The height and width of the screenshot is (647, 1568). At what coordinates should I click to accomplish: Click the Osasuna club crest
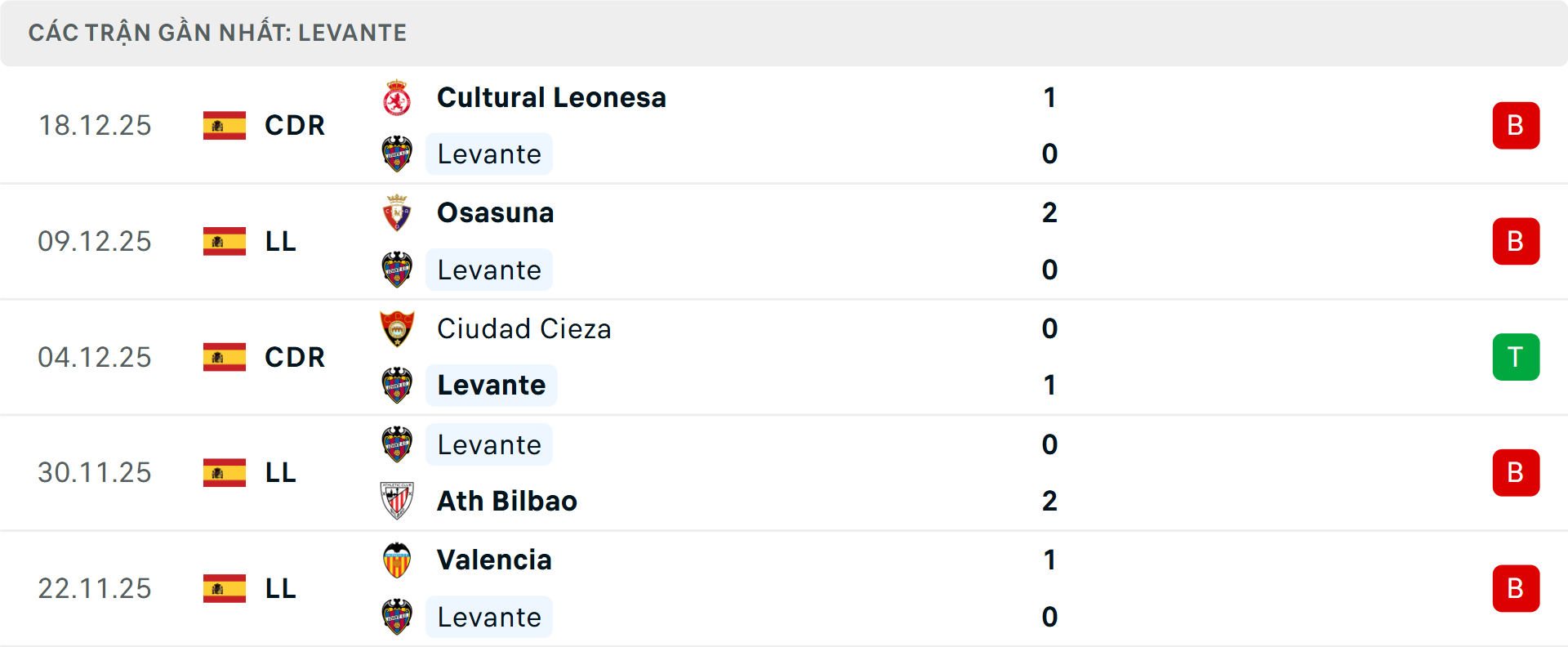397,213
